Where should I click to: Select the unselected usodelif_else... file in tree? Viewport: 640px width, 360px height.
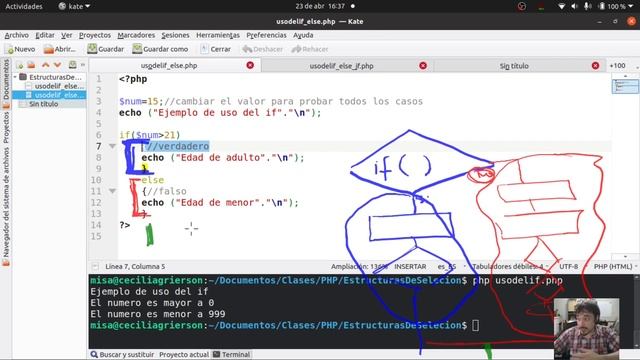point(55,86)
